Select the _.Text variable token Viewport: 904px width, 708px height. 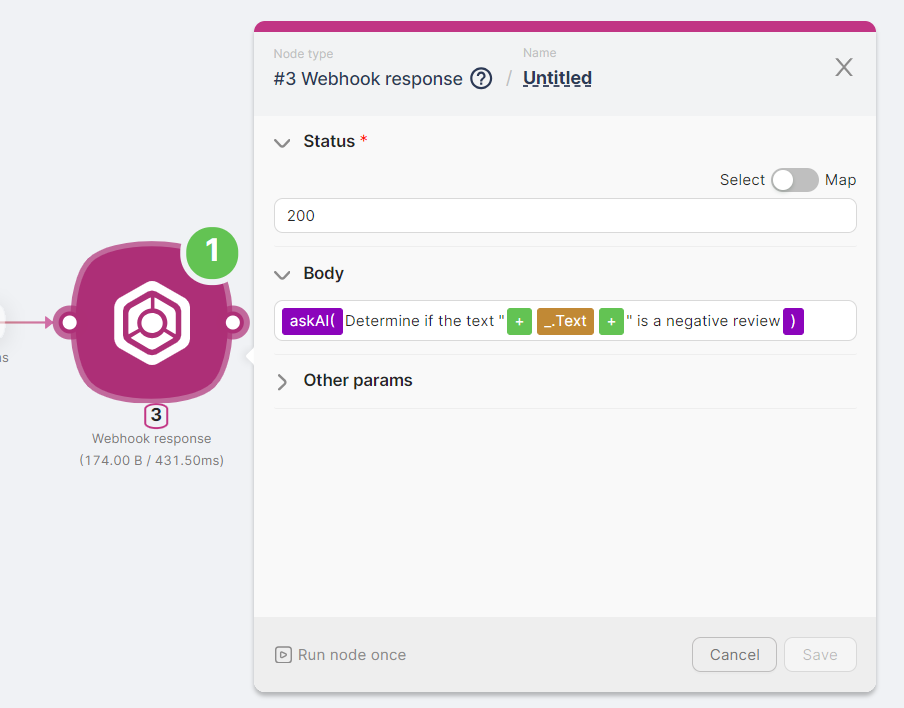click(565, 321)
